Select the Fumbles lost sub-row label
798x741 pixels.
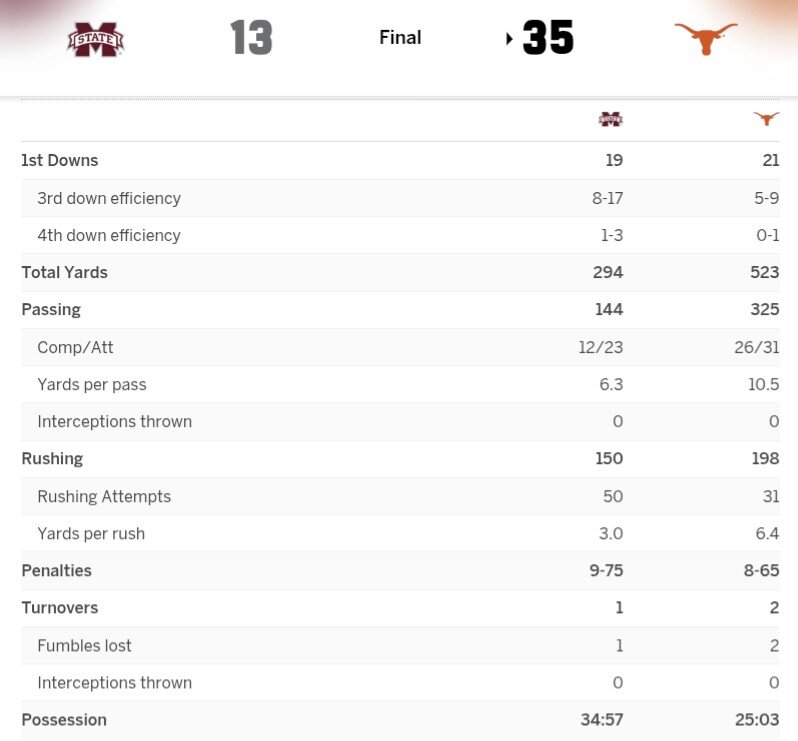(x=84, y=645)
